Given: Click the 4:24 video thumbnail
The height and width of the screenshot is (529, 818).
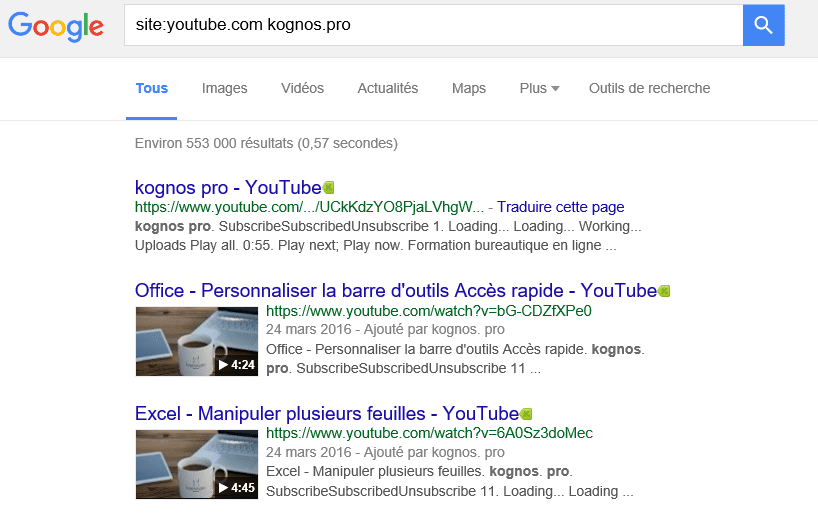Looking at the screenshot, I should pos(197,341).
